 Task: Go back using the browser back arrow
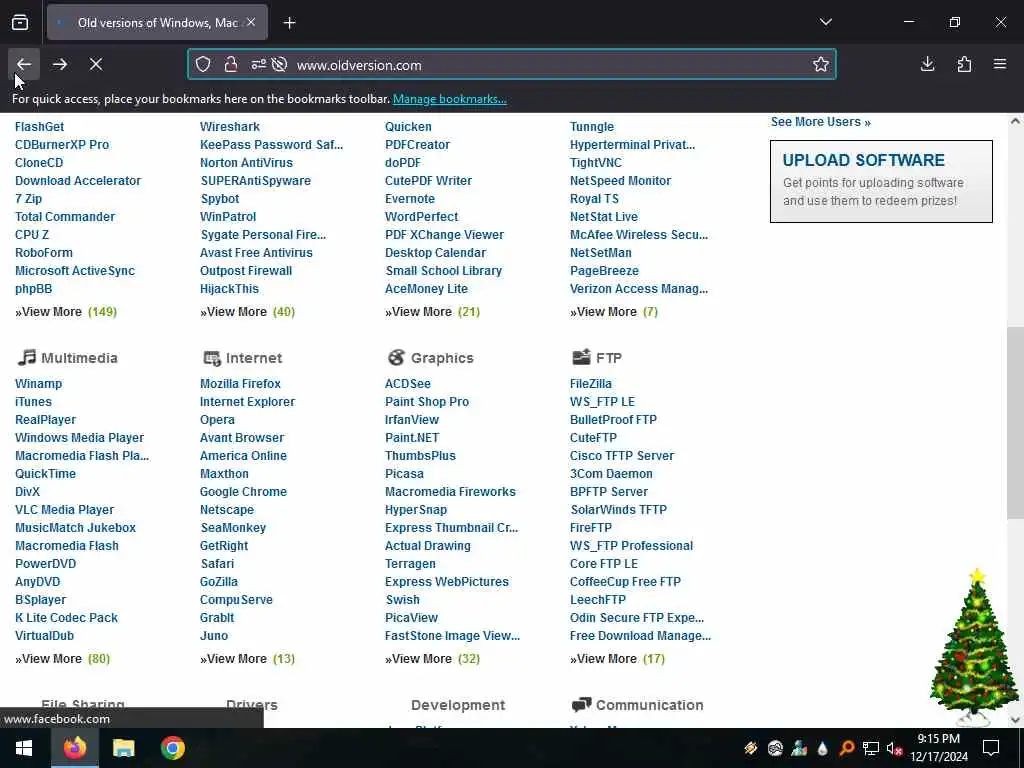(24, 64)
